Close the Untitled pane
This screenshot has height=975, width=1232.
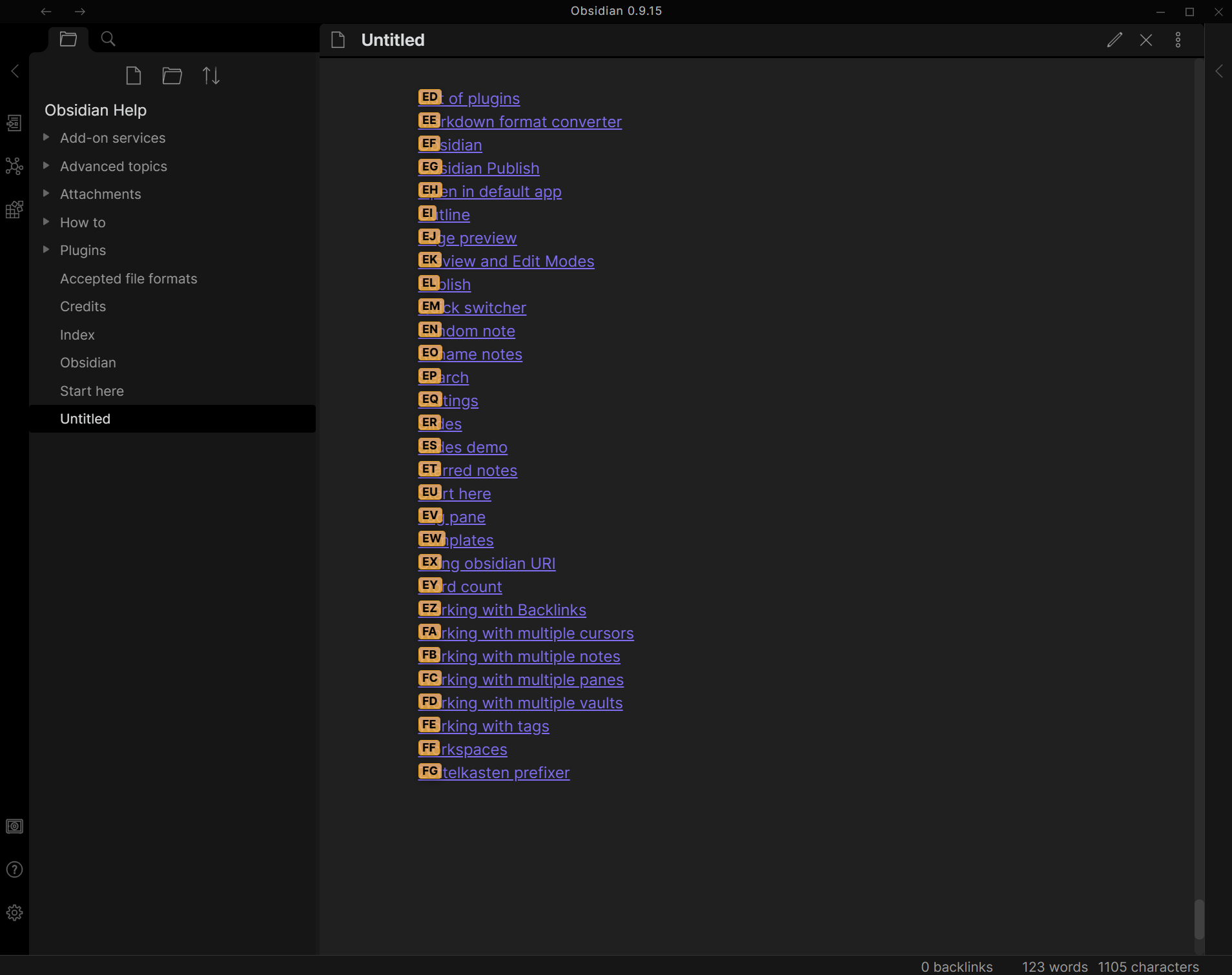[x=1146, y=40]
